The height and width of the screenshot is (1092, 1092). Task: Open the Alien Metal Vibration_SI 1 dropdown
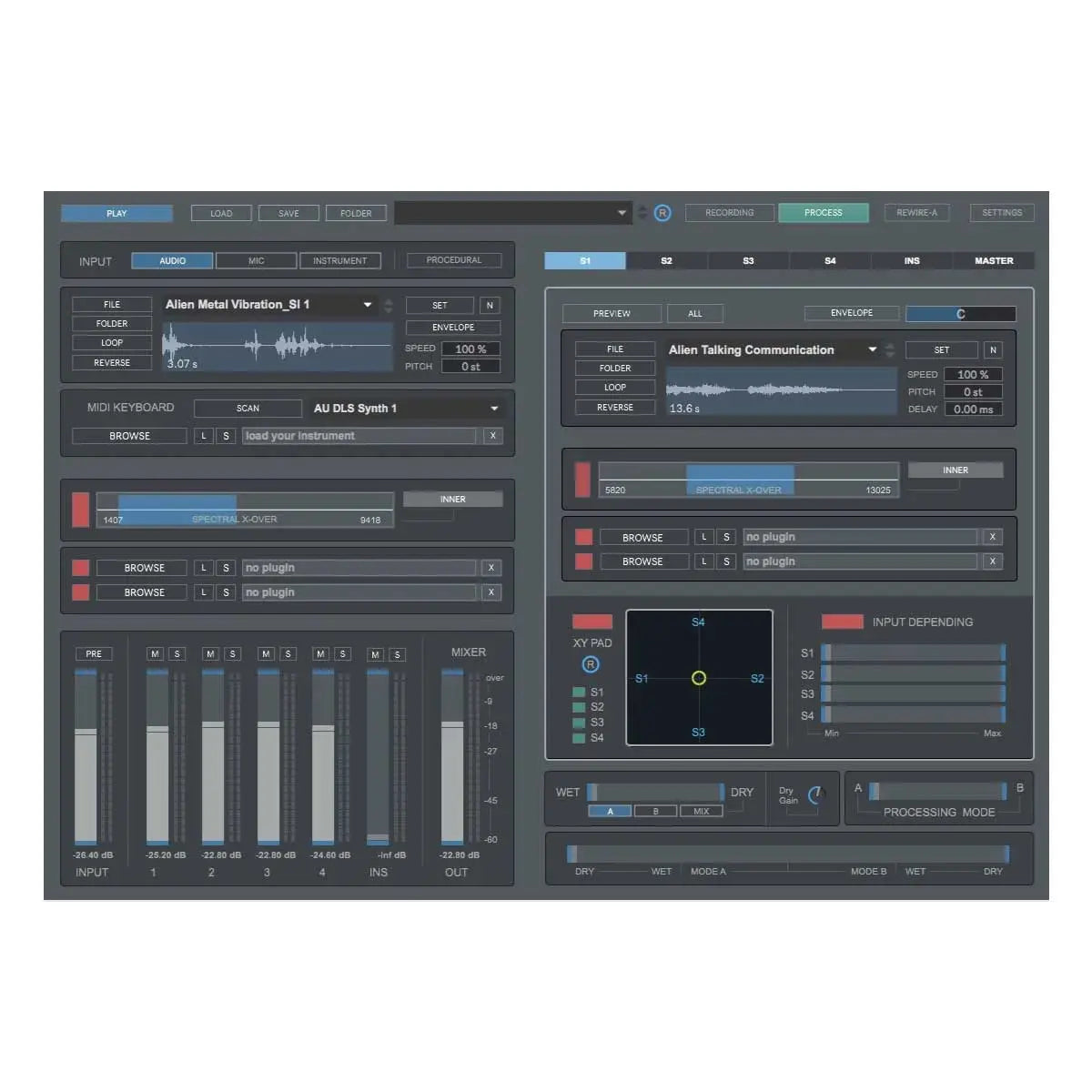[x=367, y=304]
